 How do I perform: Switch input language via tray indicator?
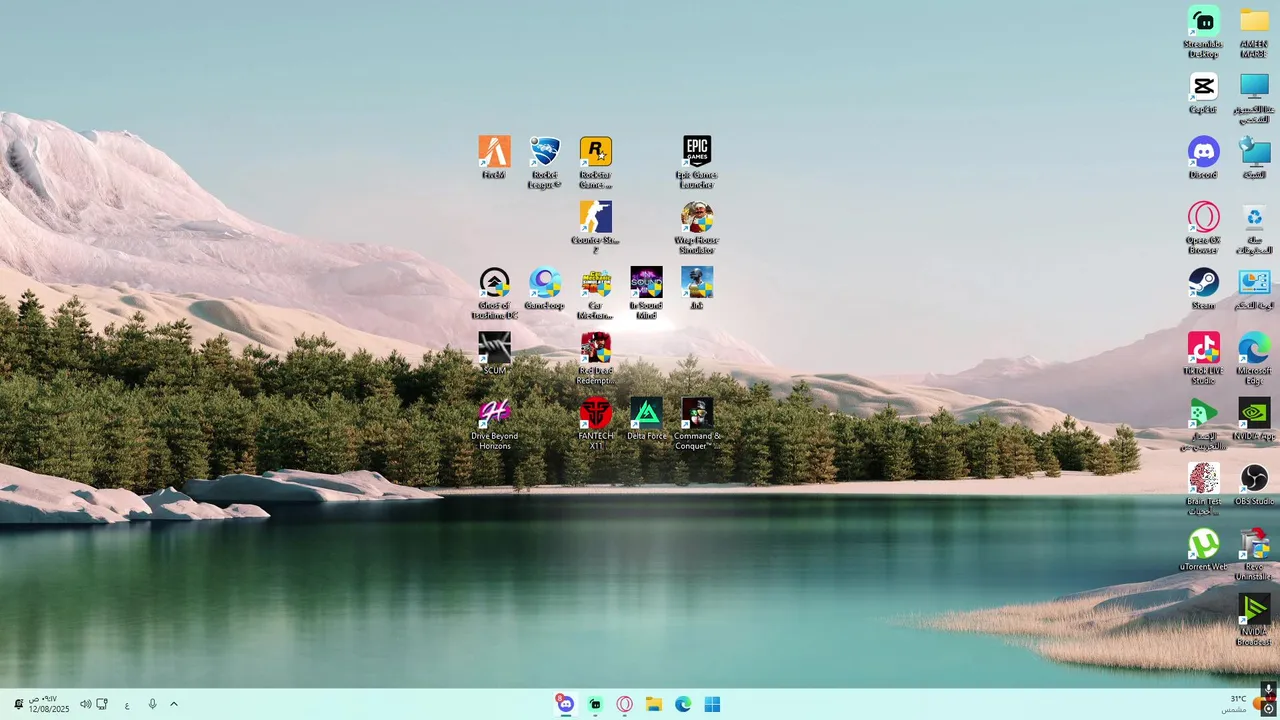pos(127,704)
